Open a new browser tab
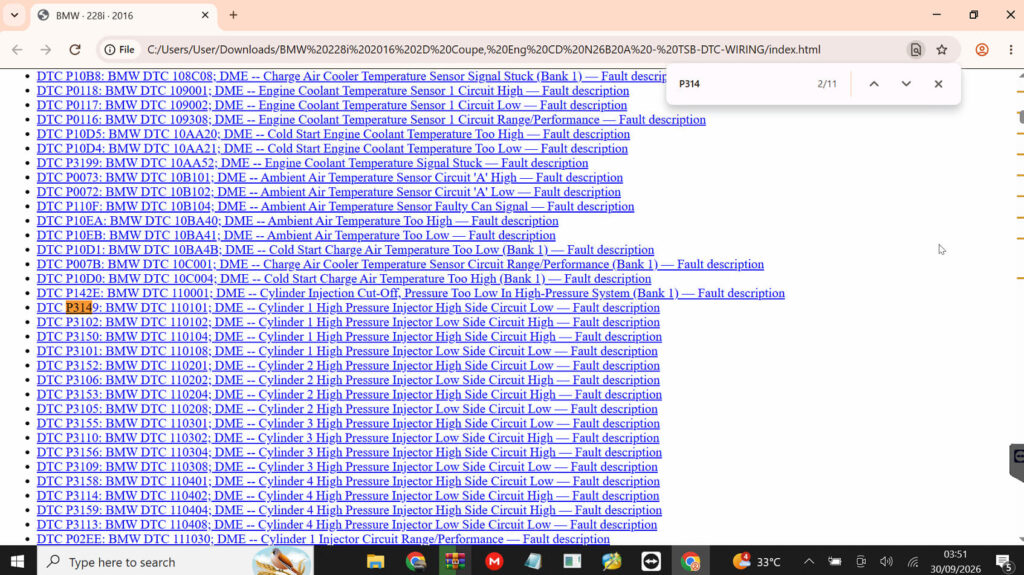This screenshot has height=575, width=1024. click(x=233, y=15)
